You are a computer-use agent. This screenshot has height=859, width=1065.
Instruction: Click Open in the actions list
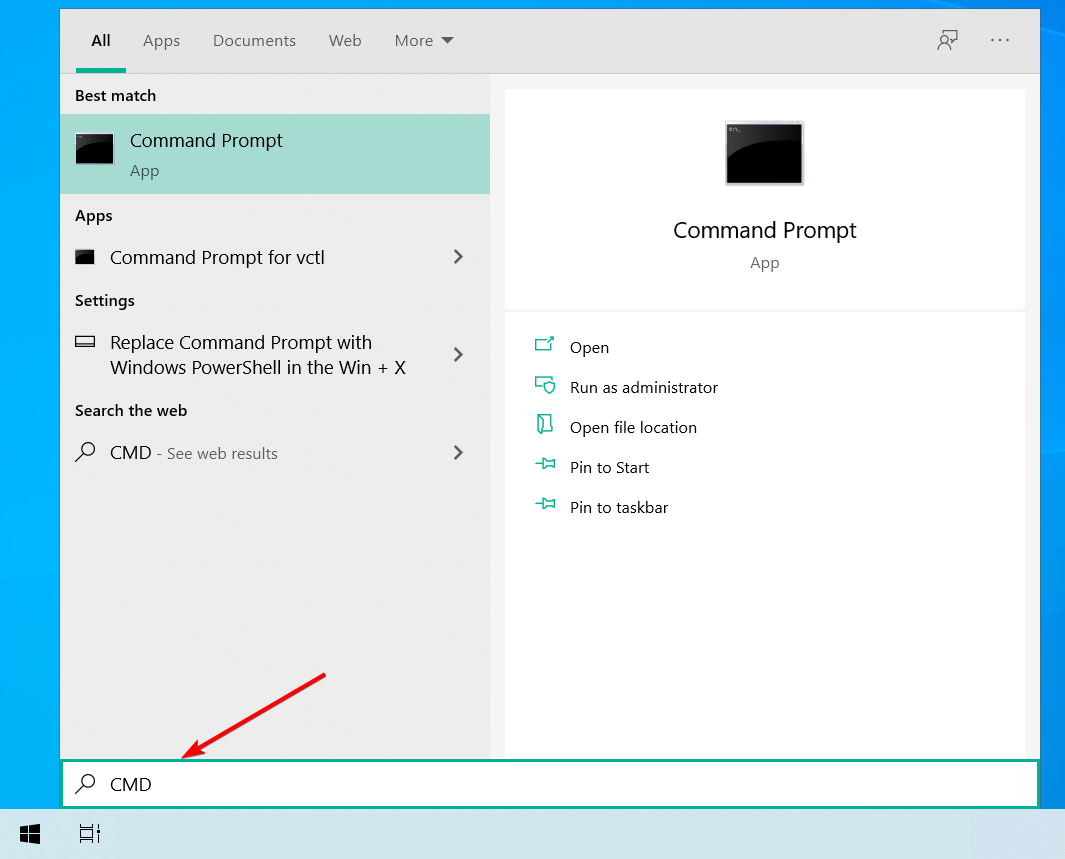point(589,347)
